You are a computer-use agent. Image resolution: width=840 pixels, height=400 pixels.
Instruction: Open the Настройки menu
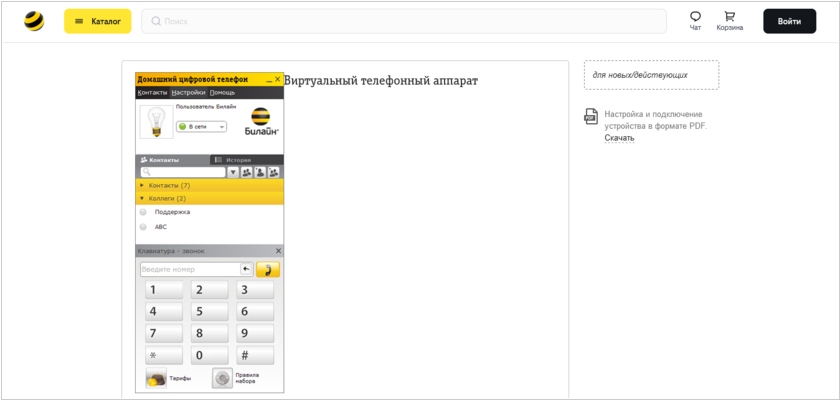(x=188, y=92)
